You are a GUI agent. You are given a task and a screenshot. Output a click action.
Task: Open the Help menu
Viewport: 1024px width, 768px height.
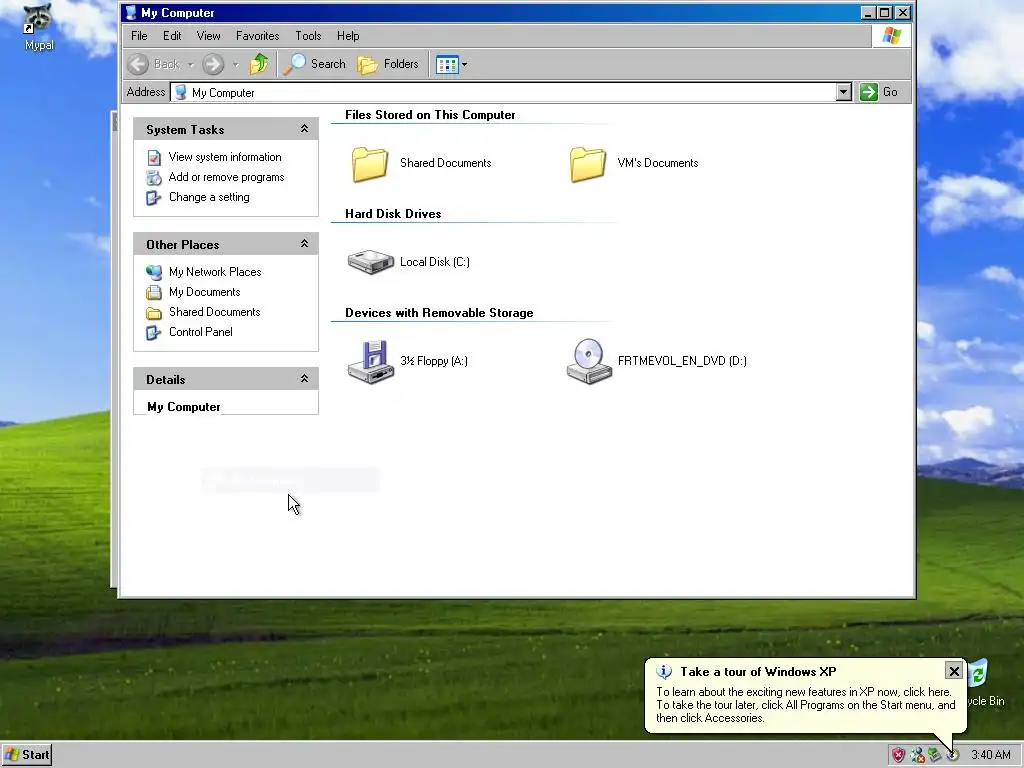point(348,36)
